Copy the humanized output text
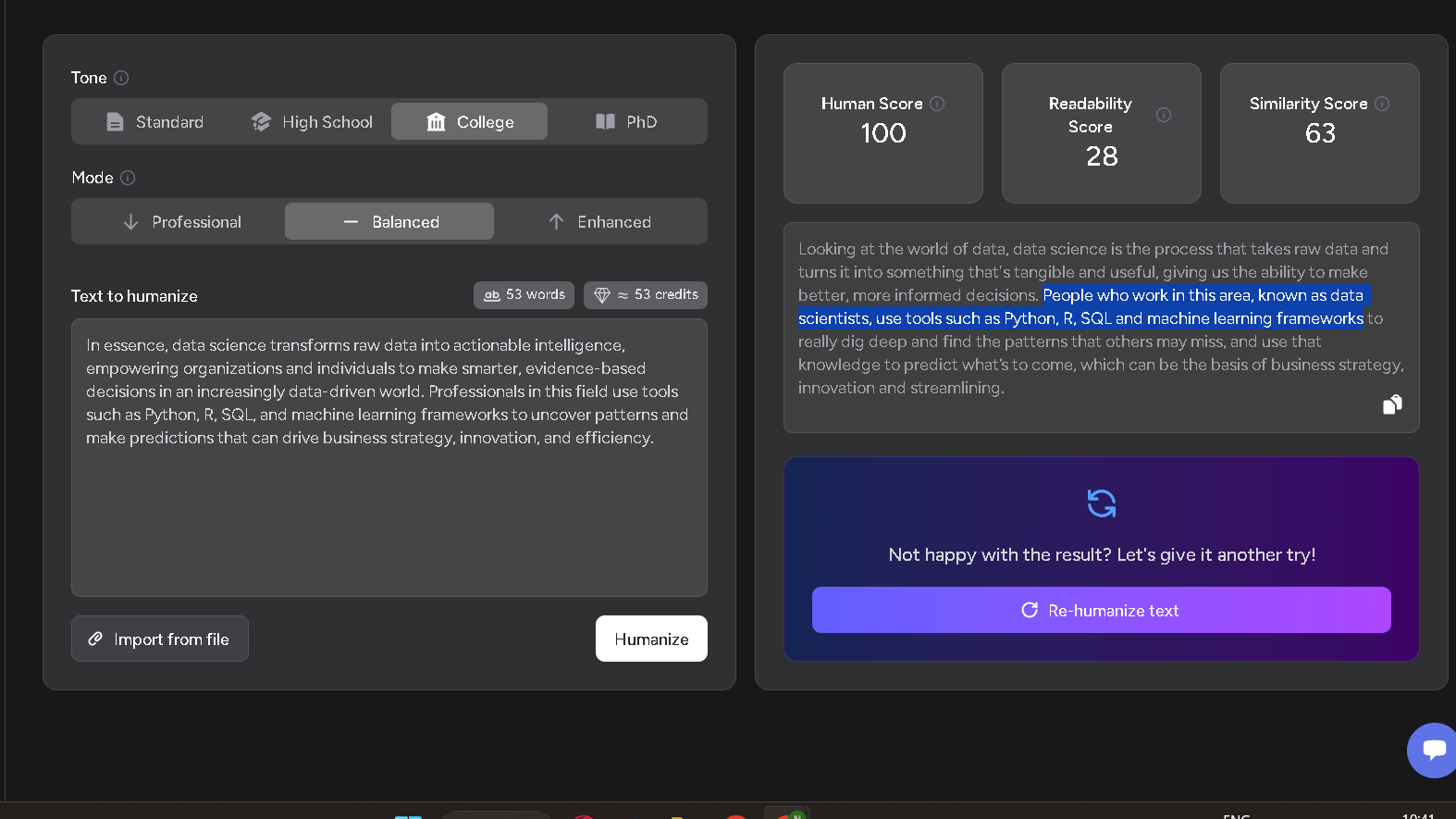 tap(1392, 404)
